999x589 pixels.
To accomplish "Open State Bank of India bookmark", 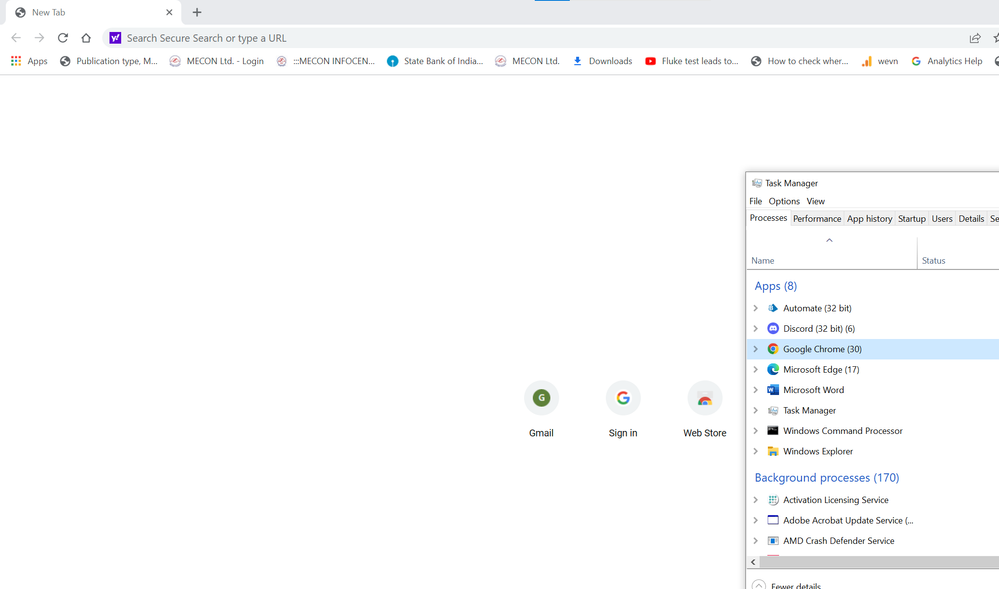I will [435, 61].
